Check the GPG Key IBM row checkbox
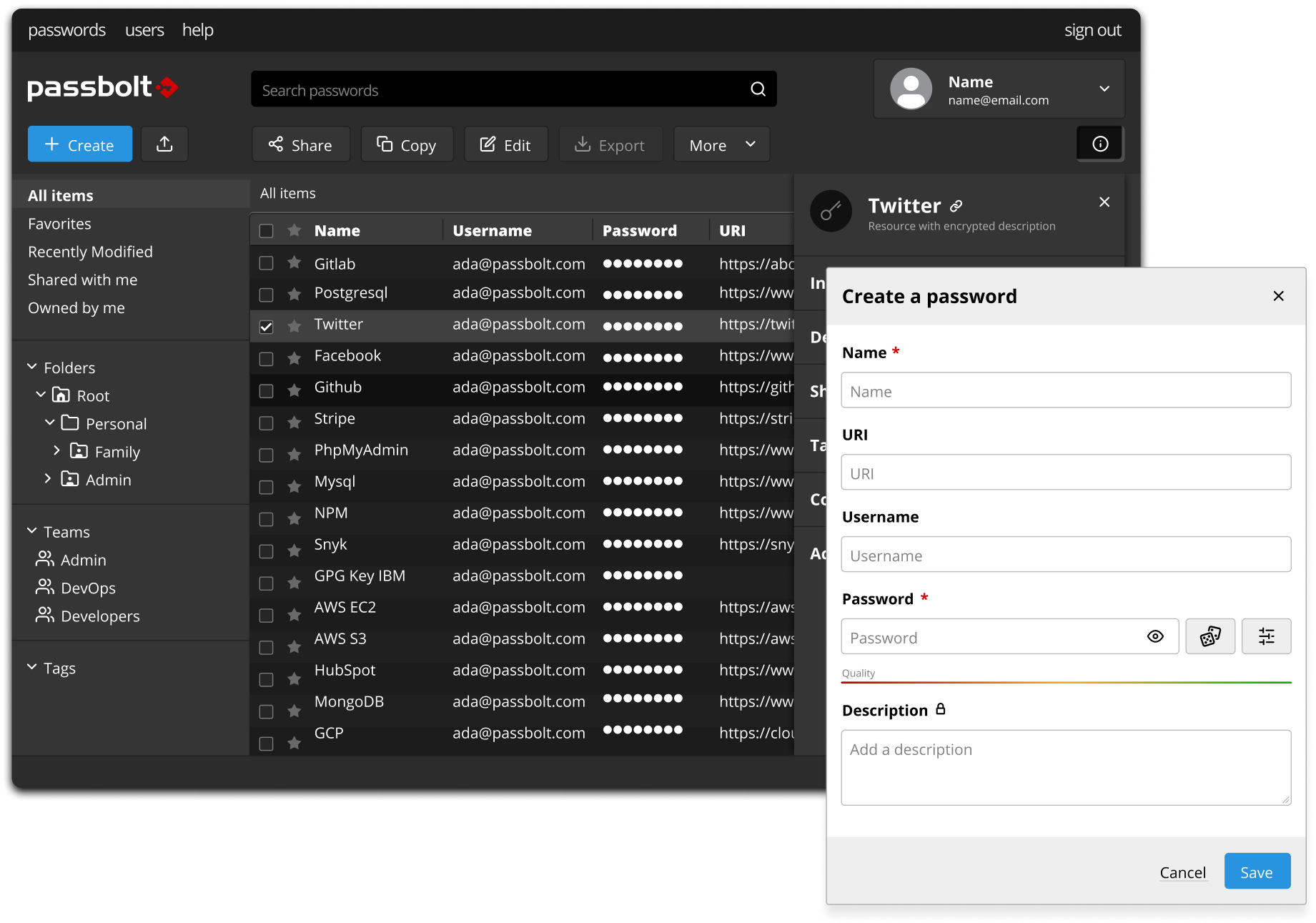The width and height of the screenshot is (1316, 923). [266, 583]
